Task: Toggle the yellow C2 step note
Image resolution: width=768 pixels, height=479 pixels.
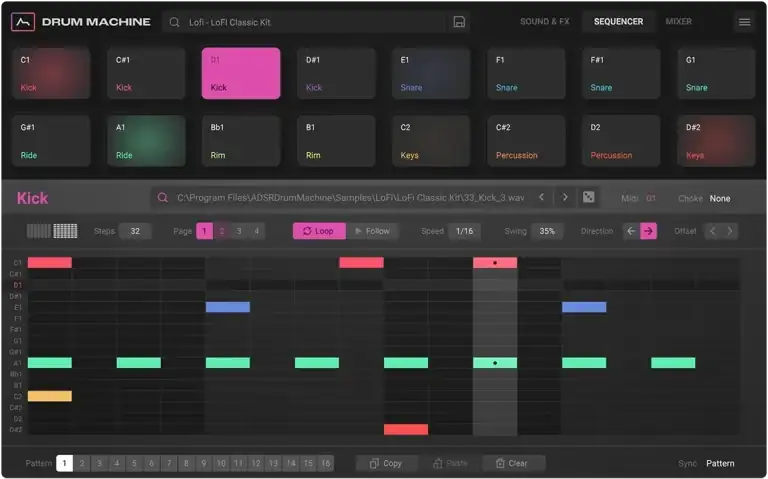Action: (50, 396)
